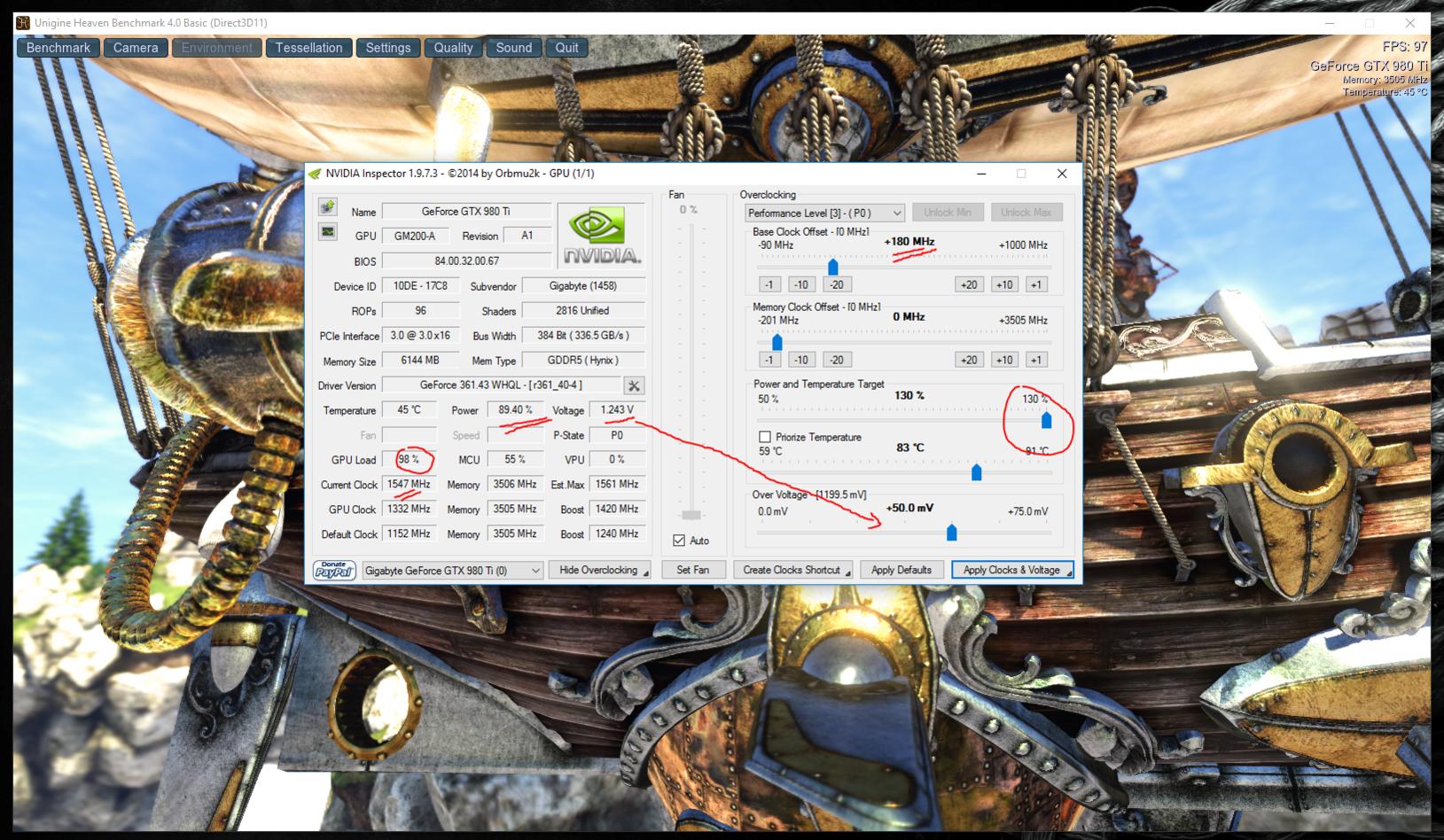Open the monitor icon beside GPU row

[328, 231]
